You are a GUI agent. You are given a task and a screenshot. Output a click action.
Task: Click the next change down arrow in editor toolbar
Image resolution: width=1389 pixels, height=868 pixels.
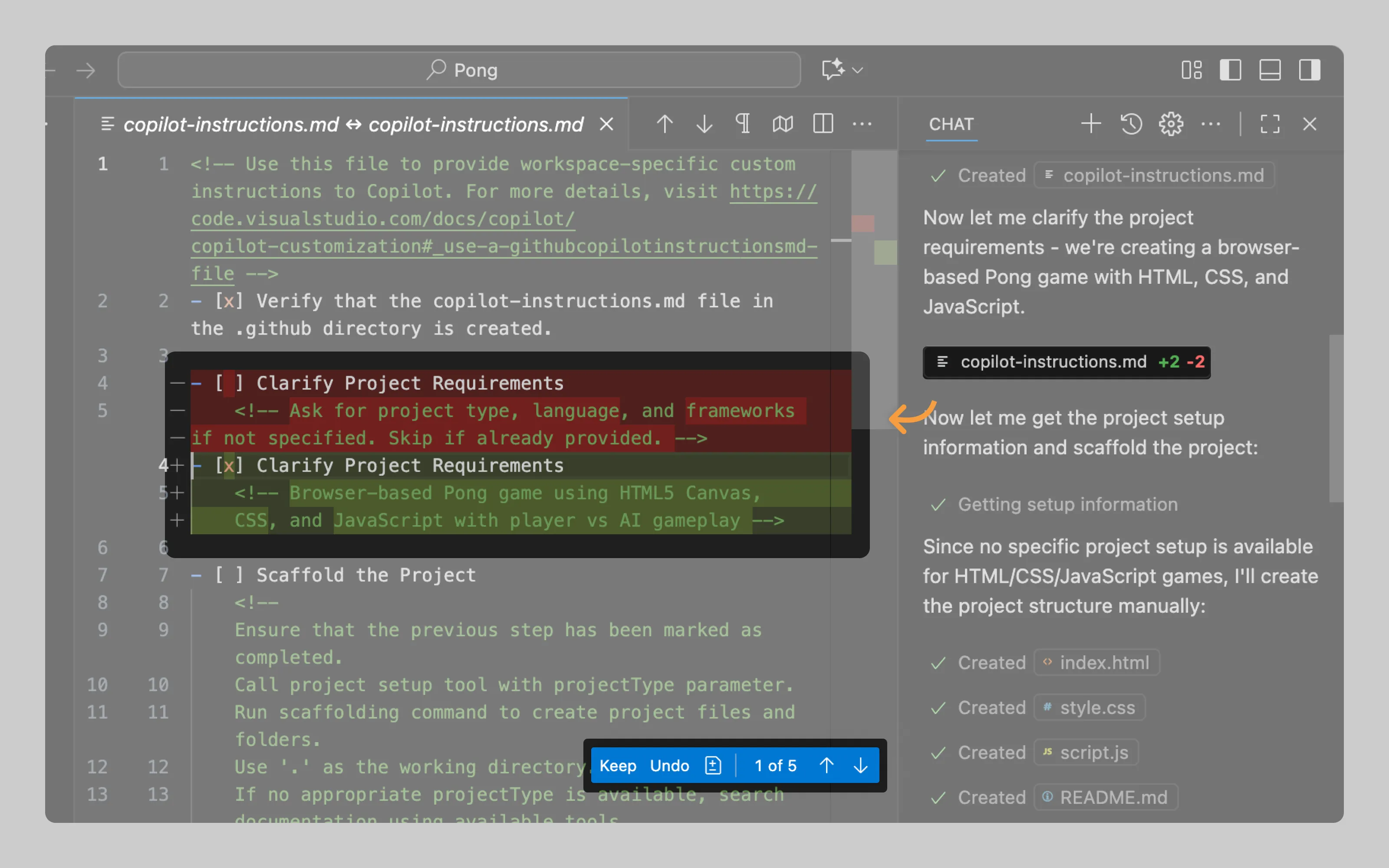[704, 124]
